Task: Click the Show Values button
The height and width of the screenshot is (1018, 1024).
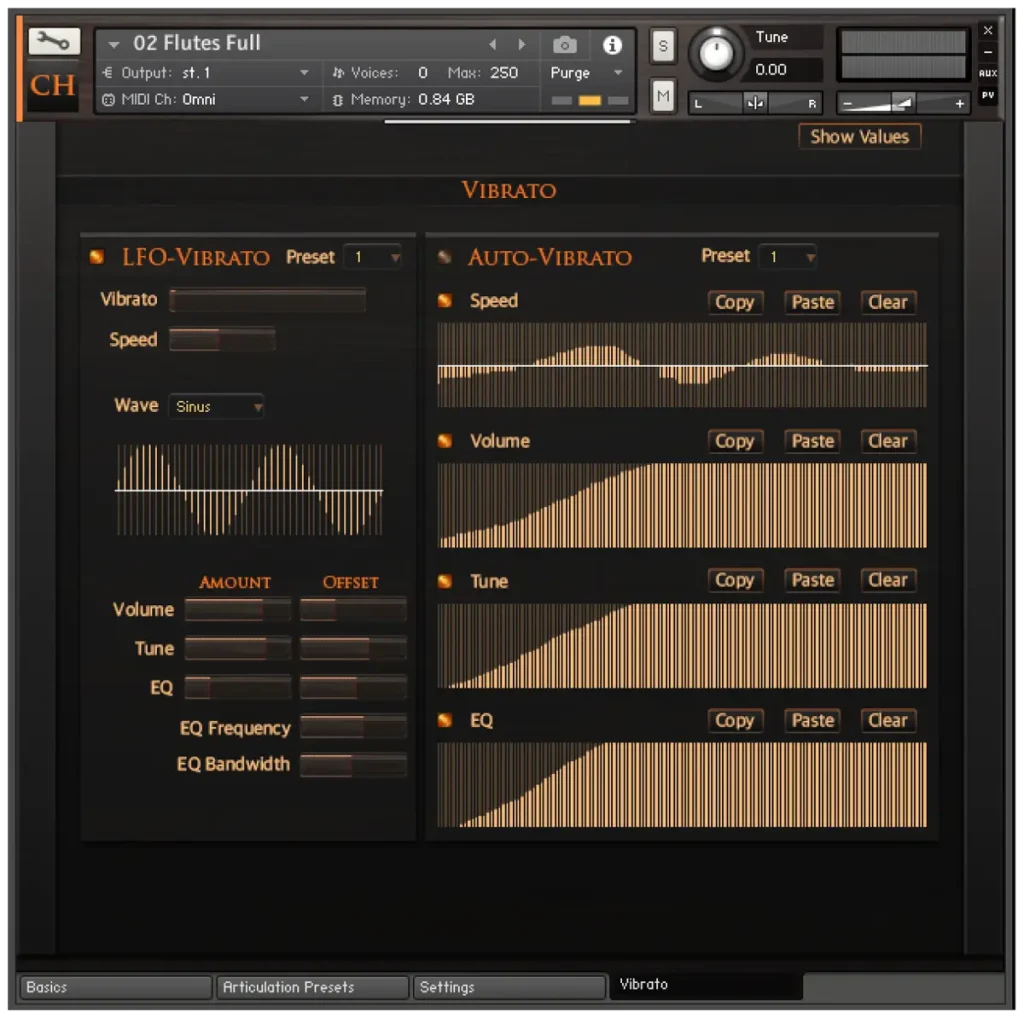Action: 859,137
